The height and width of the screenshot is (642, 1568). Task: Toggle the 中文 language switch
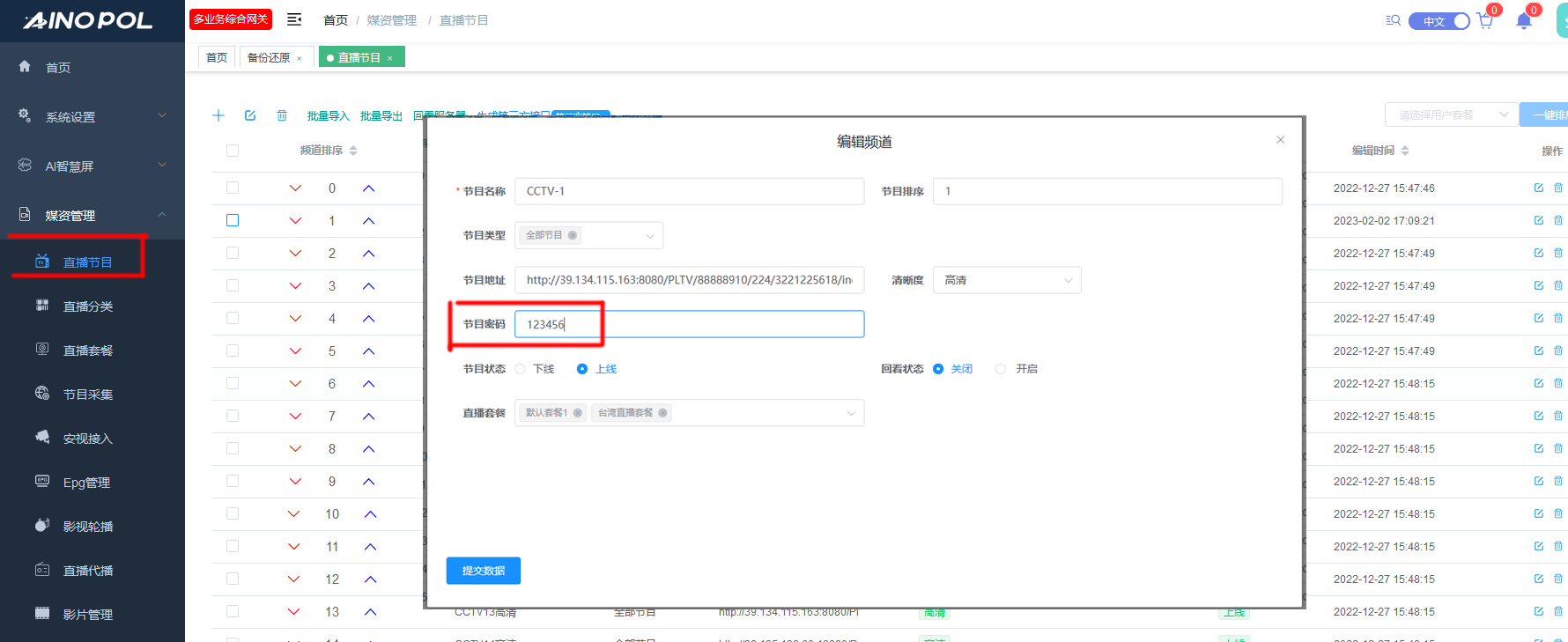point(1439,21)
